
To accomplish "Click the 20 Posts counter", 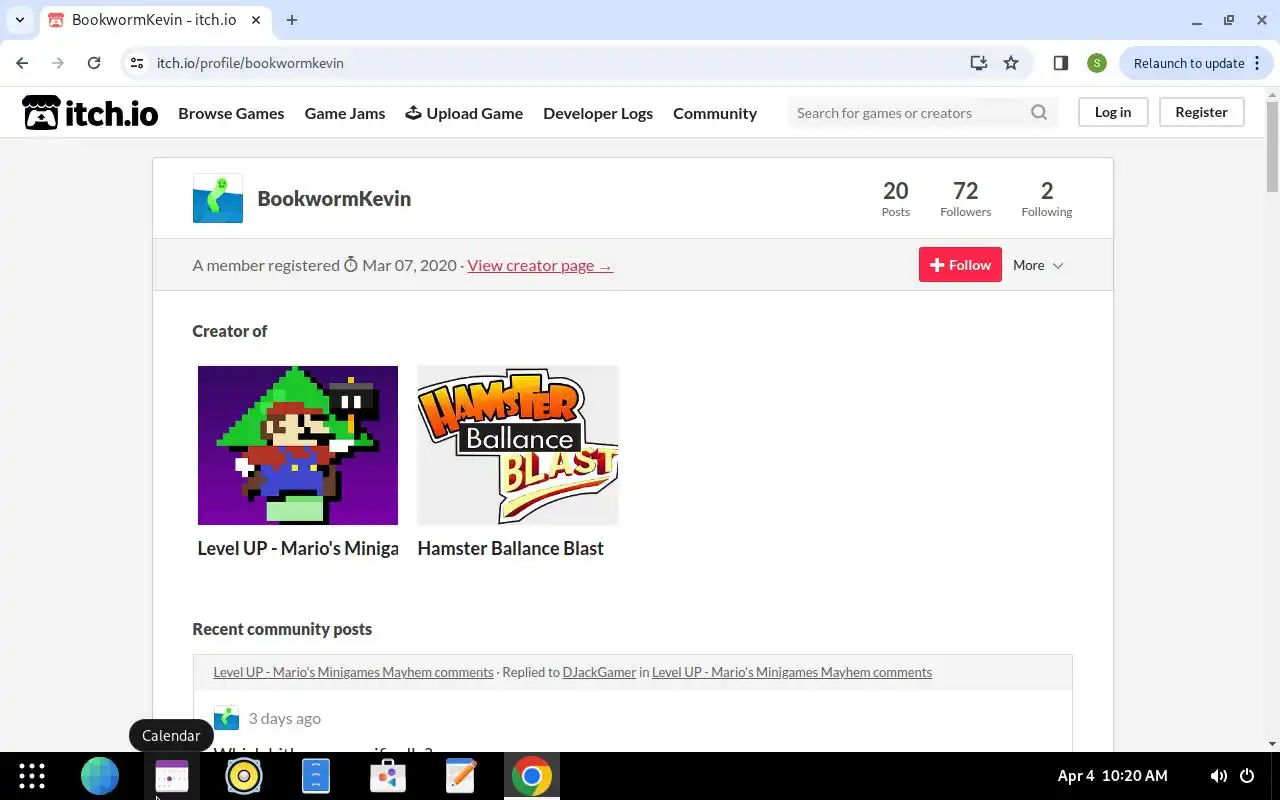I will (896, 198).
